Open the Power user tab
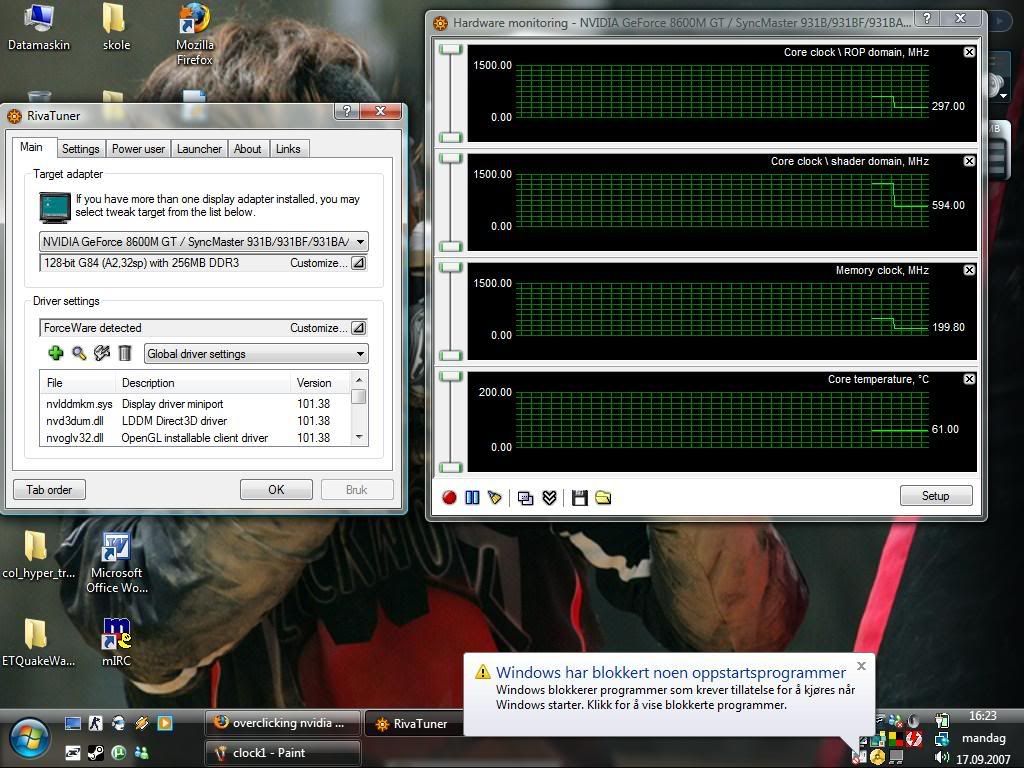1024x768 pixels. (138, 149)
